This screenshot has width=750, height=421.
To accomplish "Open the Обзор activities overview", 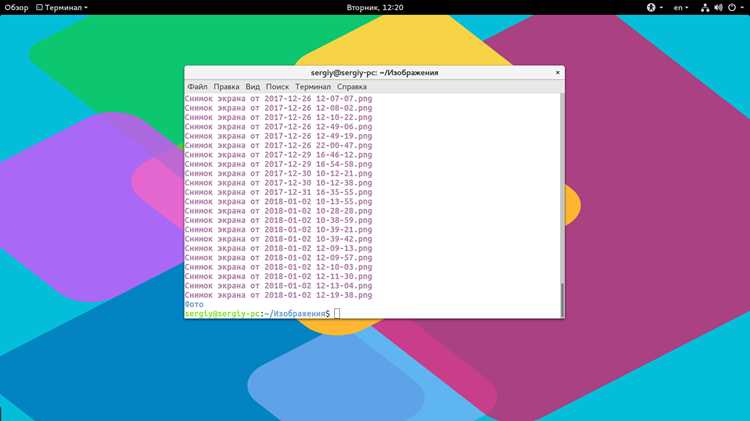I will tap(16, 7).
